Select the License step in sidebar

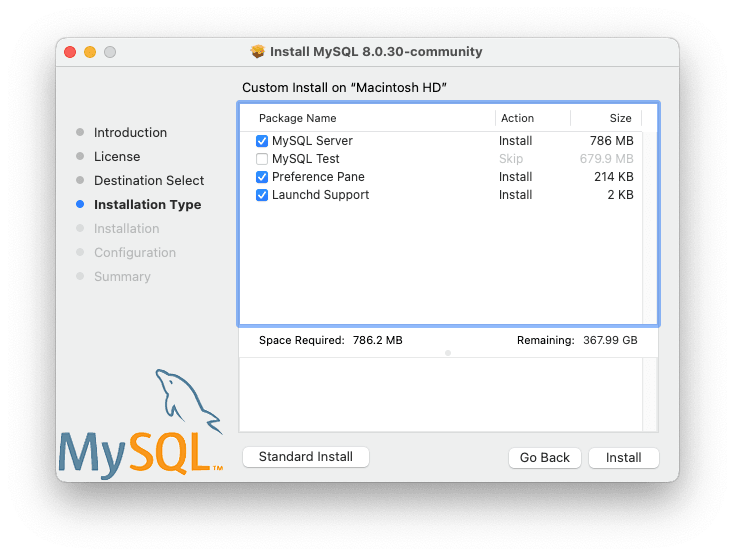coord(117,157)
